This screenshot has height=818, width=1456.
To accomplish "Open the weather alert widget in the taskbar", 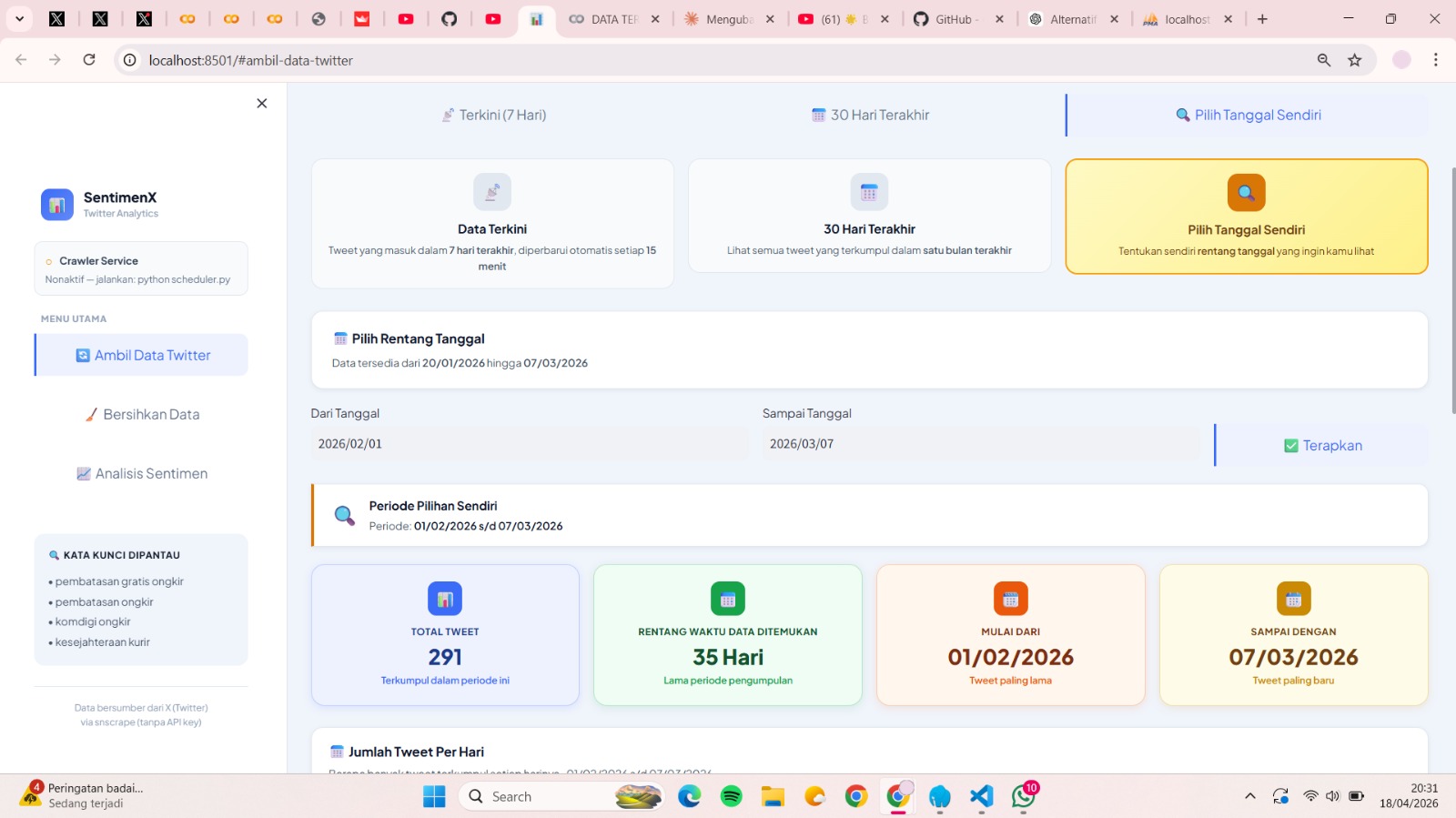I will tap(82, 795).
